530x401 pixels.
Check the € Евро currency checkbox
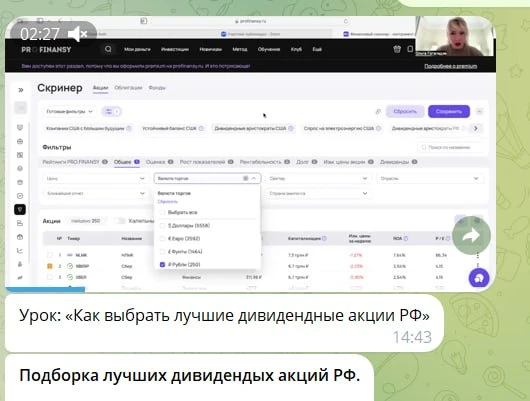pos(162,239)
